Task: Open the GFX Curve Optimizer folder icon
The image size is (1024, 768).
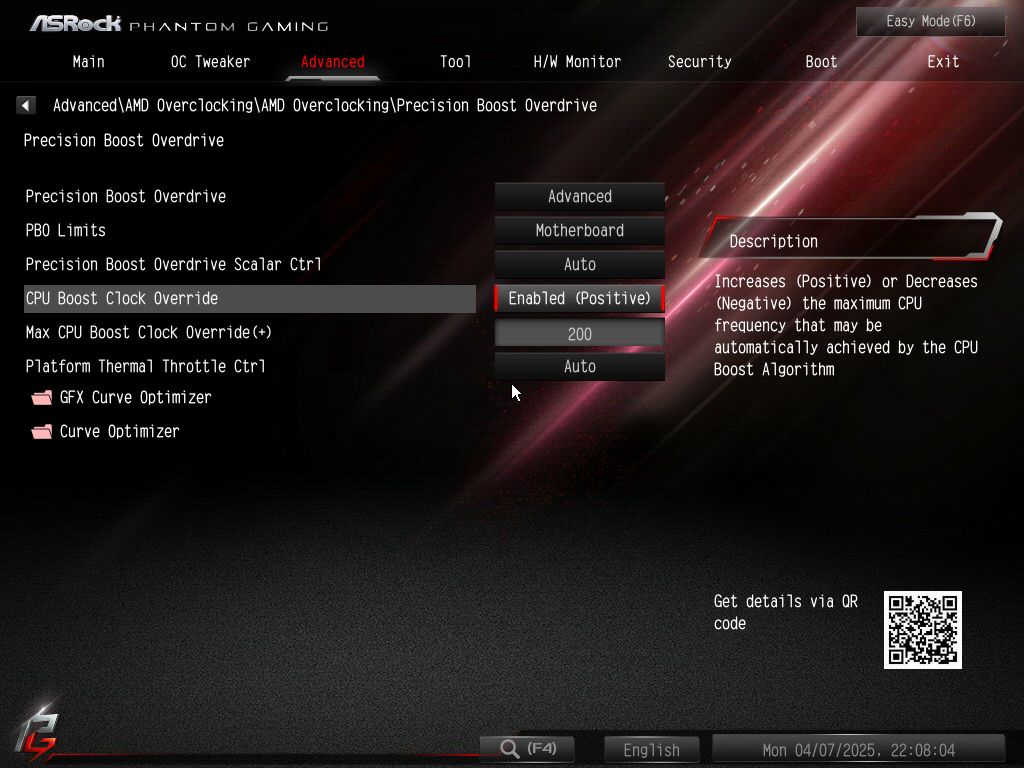Action: (x=42, y=398)
